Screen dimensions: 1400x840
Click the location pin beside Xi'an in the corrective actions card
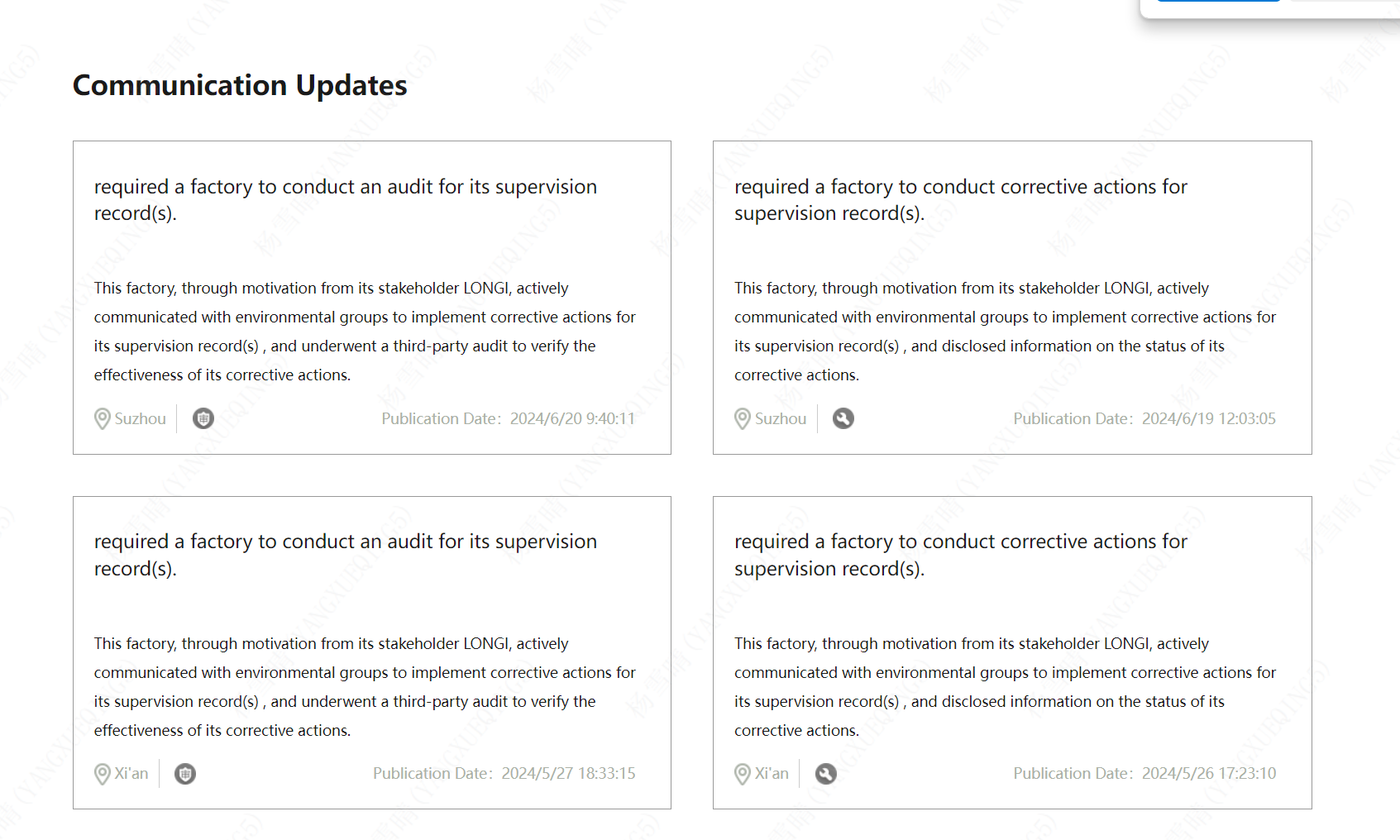pyautogui.click(x=743, y=774)
